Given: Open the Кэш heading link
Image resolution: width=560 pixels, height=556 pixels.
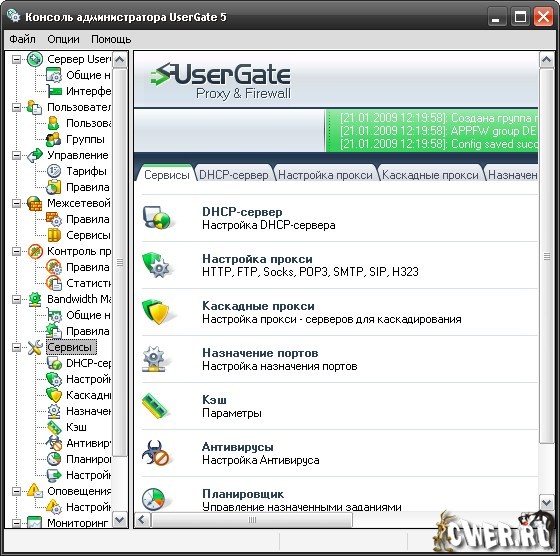Looking at the screenshot, I should (214, 400).
